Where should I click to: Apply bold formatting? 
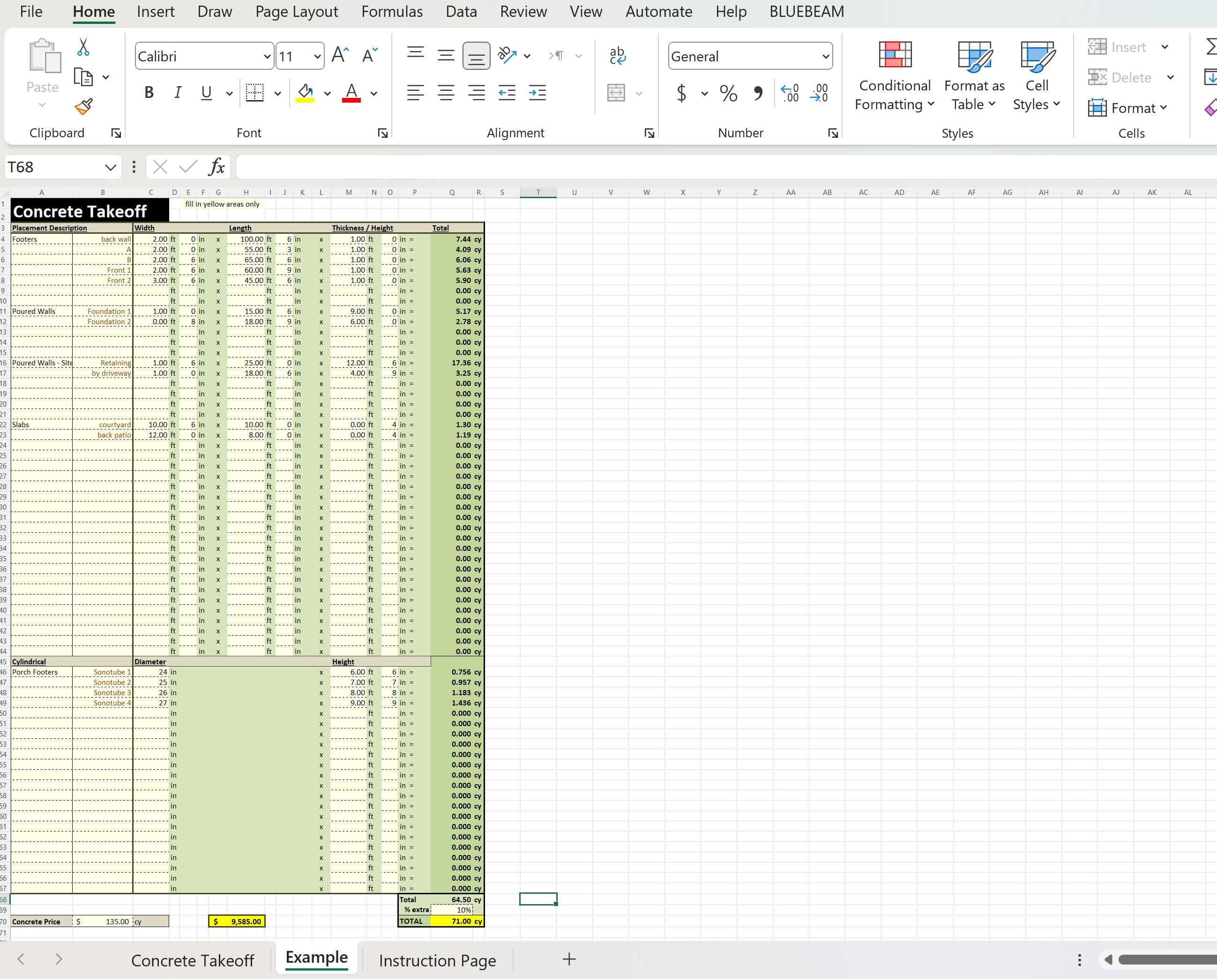149,93
